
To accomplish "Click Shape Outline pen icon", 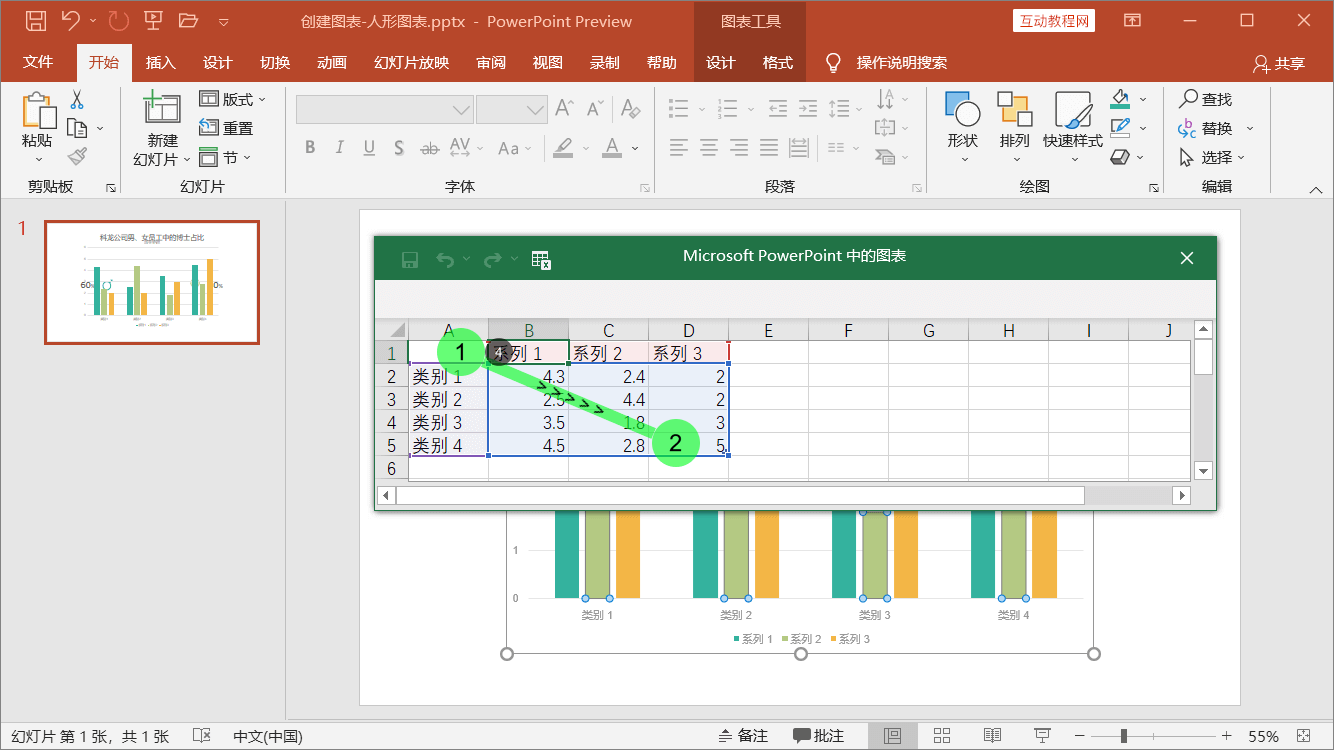I will [x=1120, y=128].
